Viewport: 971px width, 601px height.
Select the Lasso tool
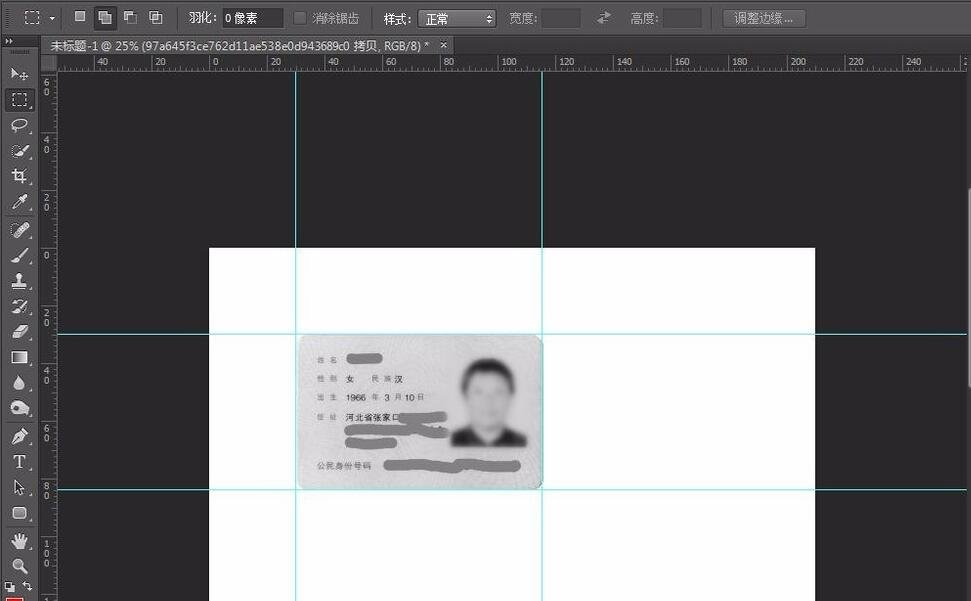tap(18, 126)
